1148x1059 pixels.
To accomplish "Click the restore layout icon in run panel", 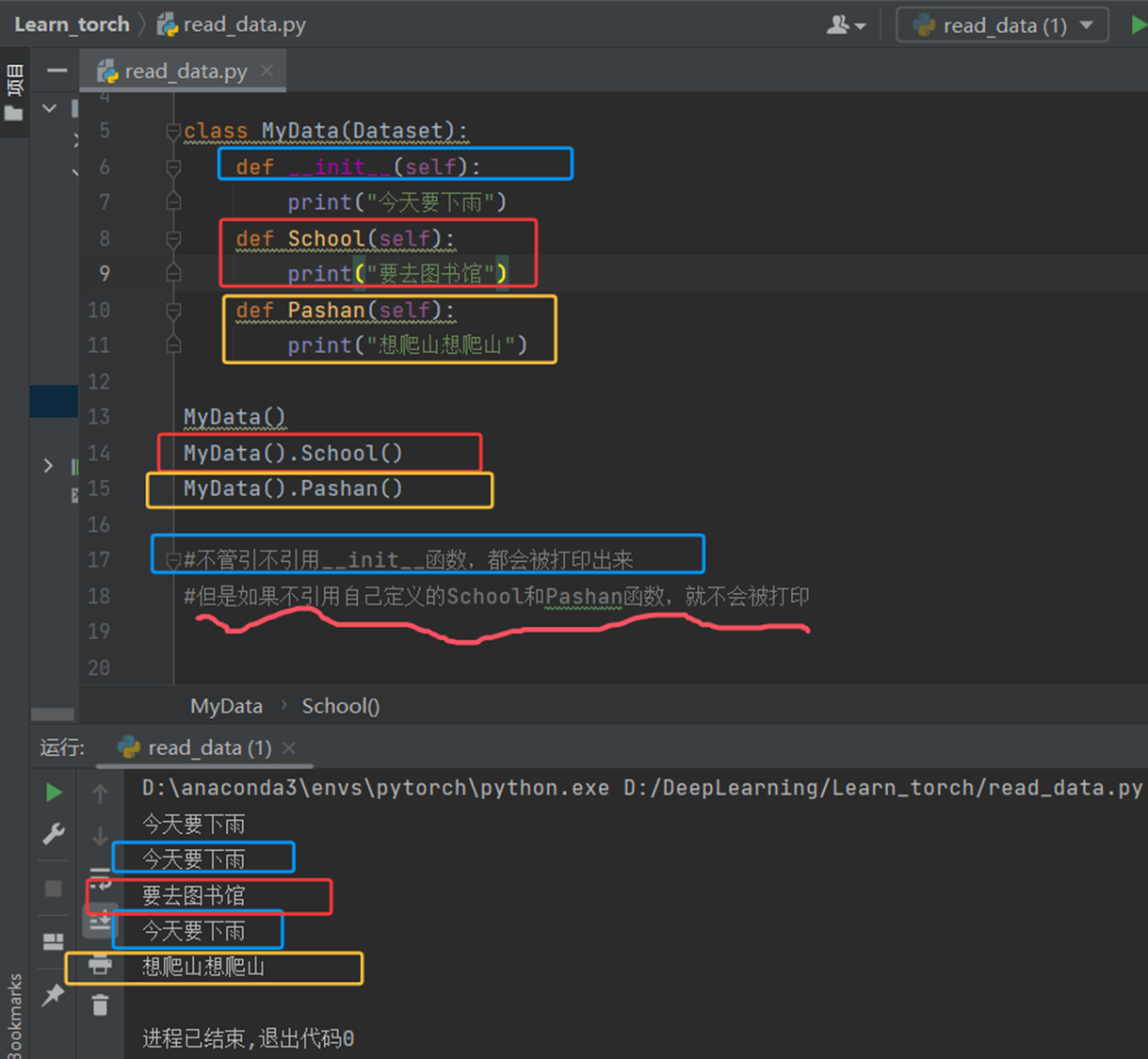I will point(54,941).
